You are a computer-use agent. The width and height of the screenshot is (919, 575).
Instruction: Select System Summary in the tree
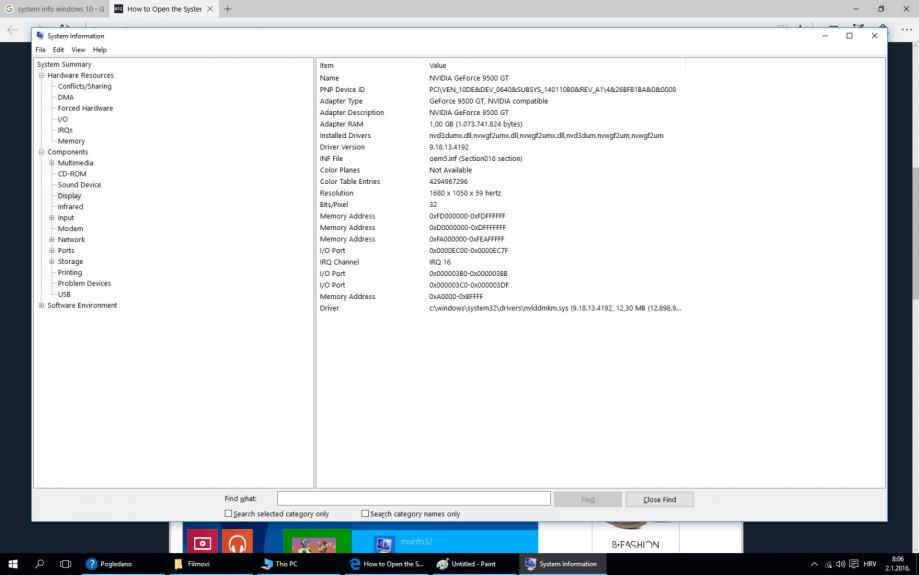[64, 64]
